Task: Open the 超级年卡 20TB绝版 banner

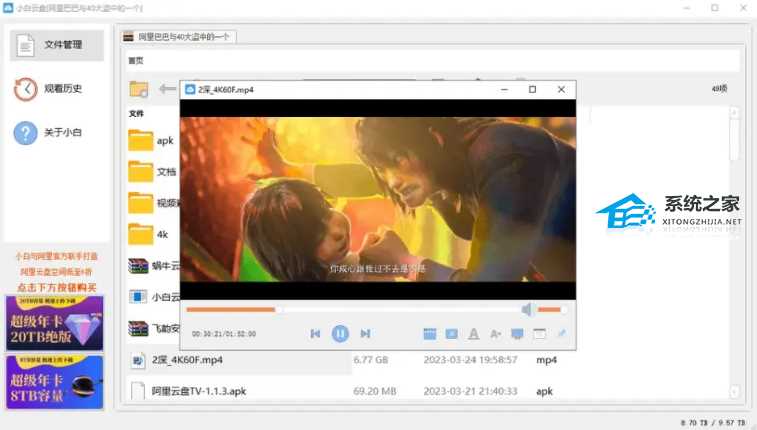Action: click(x=55, y=323)
